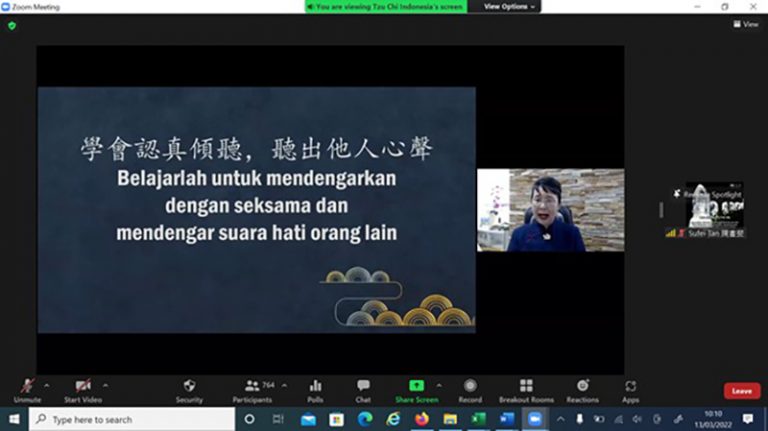Open the Security options
Image resolution: width=768 pixels, height=431 pixels.
[x=189, y=389]
